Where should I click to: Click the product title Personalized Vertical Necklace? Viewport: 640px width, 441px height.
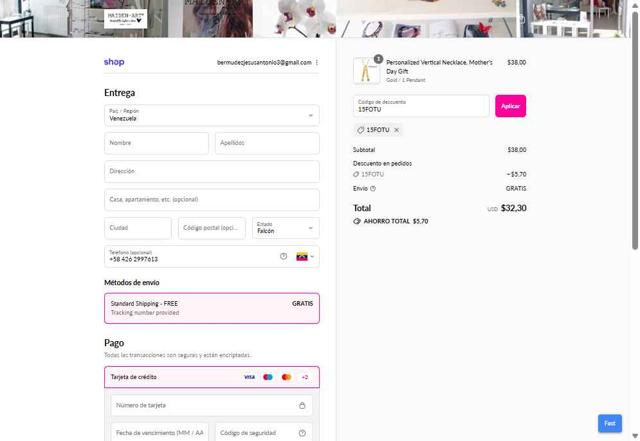point(439,67)
